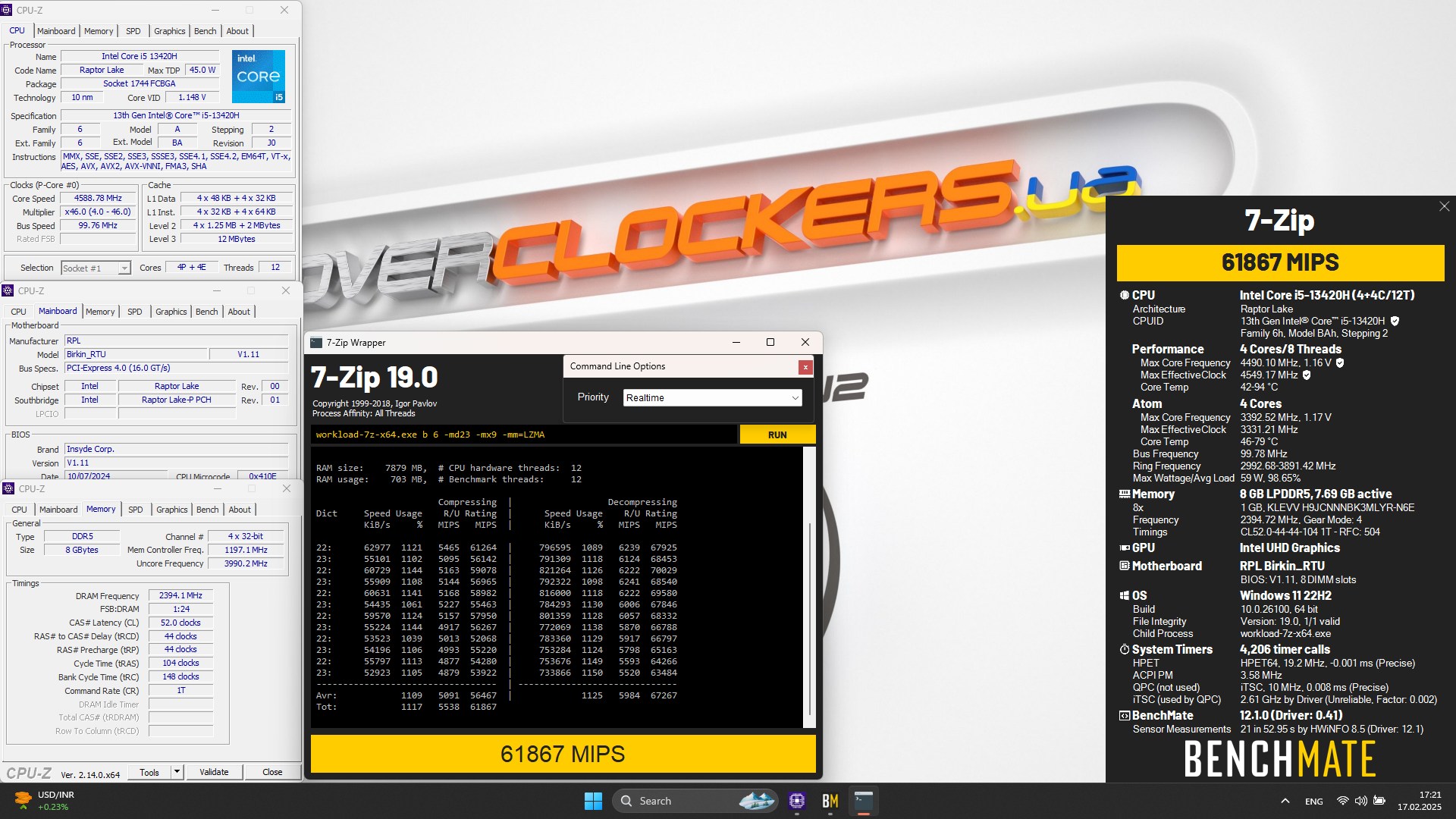Close the BenchMate result panel
This screenshot has width=1456, height=819.
pyautogui.click(x=1444, y=206)
